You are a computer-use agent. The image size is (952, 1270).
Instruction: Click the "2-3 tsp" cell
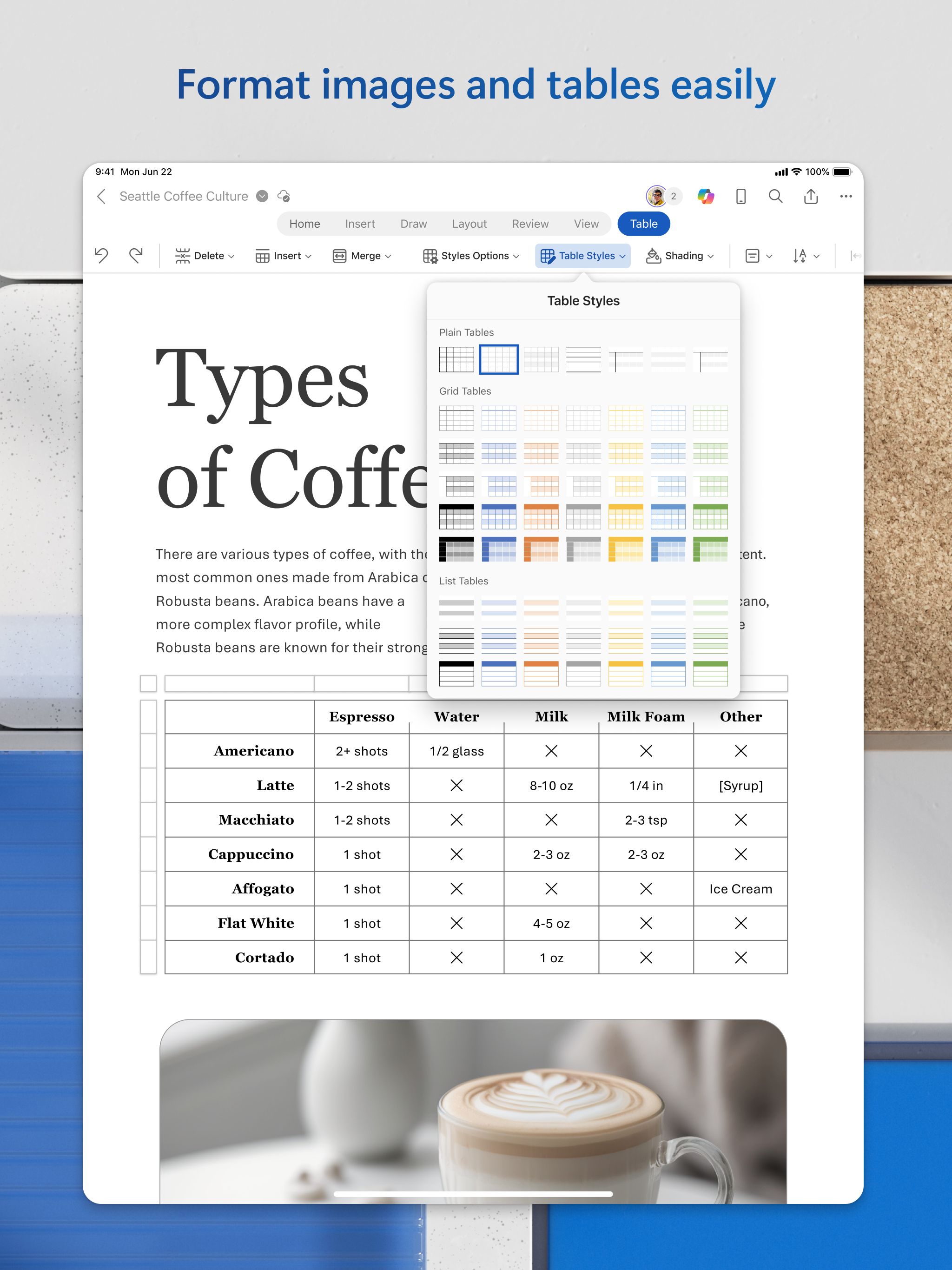click(x=646, y=820)
